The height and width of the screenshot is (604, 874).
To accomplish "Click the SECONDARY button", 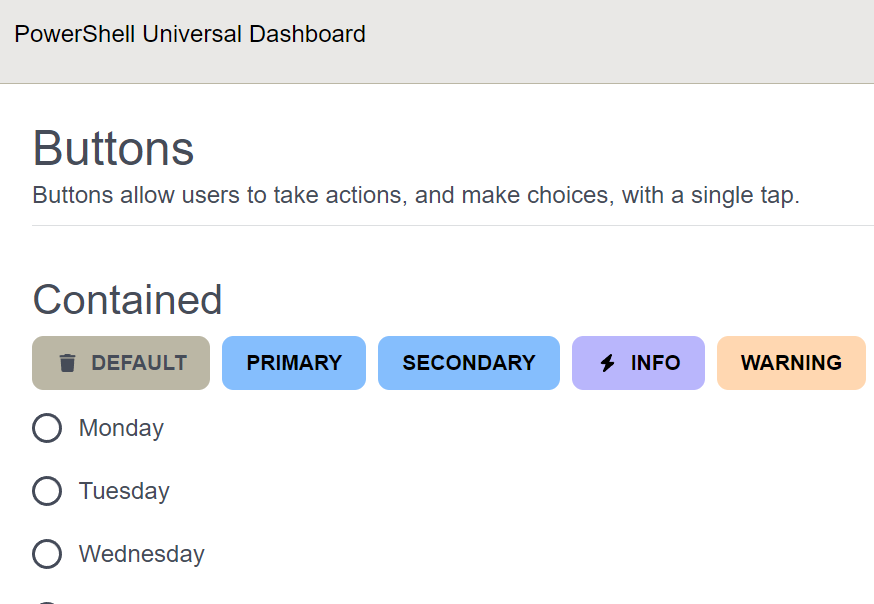I will (x=468, y=363).
